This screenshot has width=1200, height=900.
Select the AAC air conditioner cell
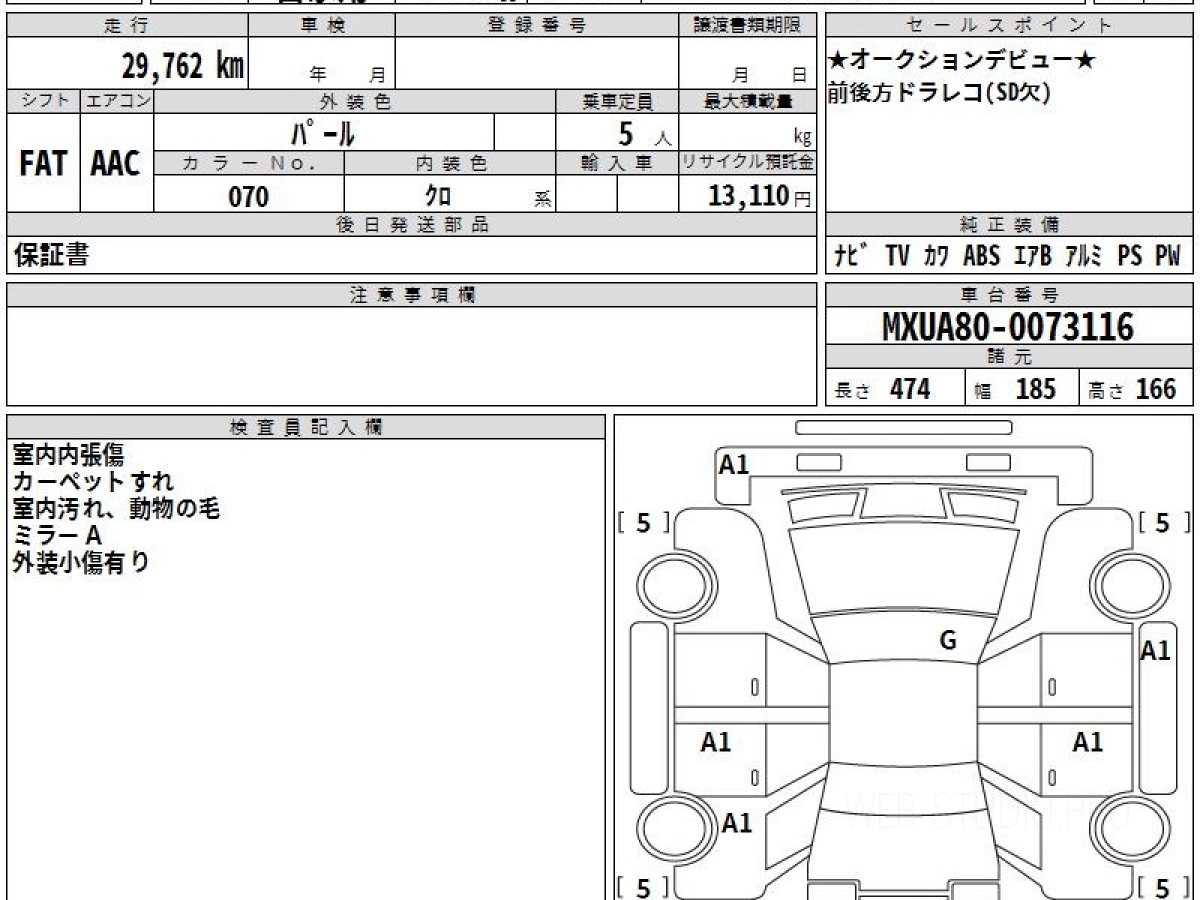116,164
